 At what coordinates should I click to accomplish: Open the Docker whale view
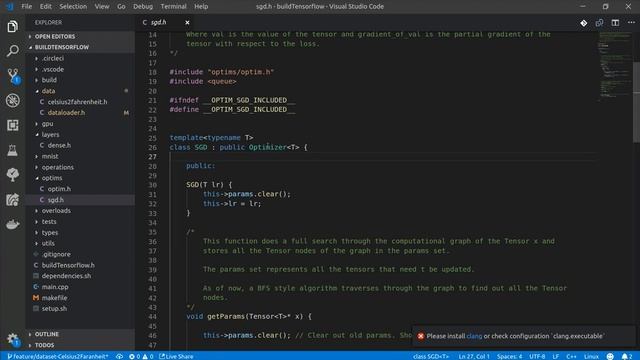click(x=12, y=224)
